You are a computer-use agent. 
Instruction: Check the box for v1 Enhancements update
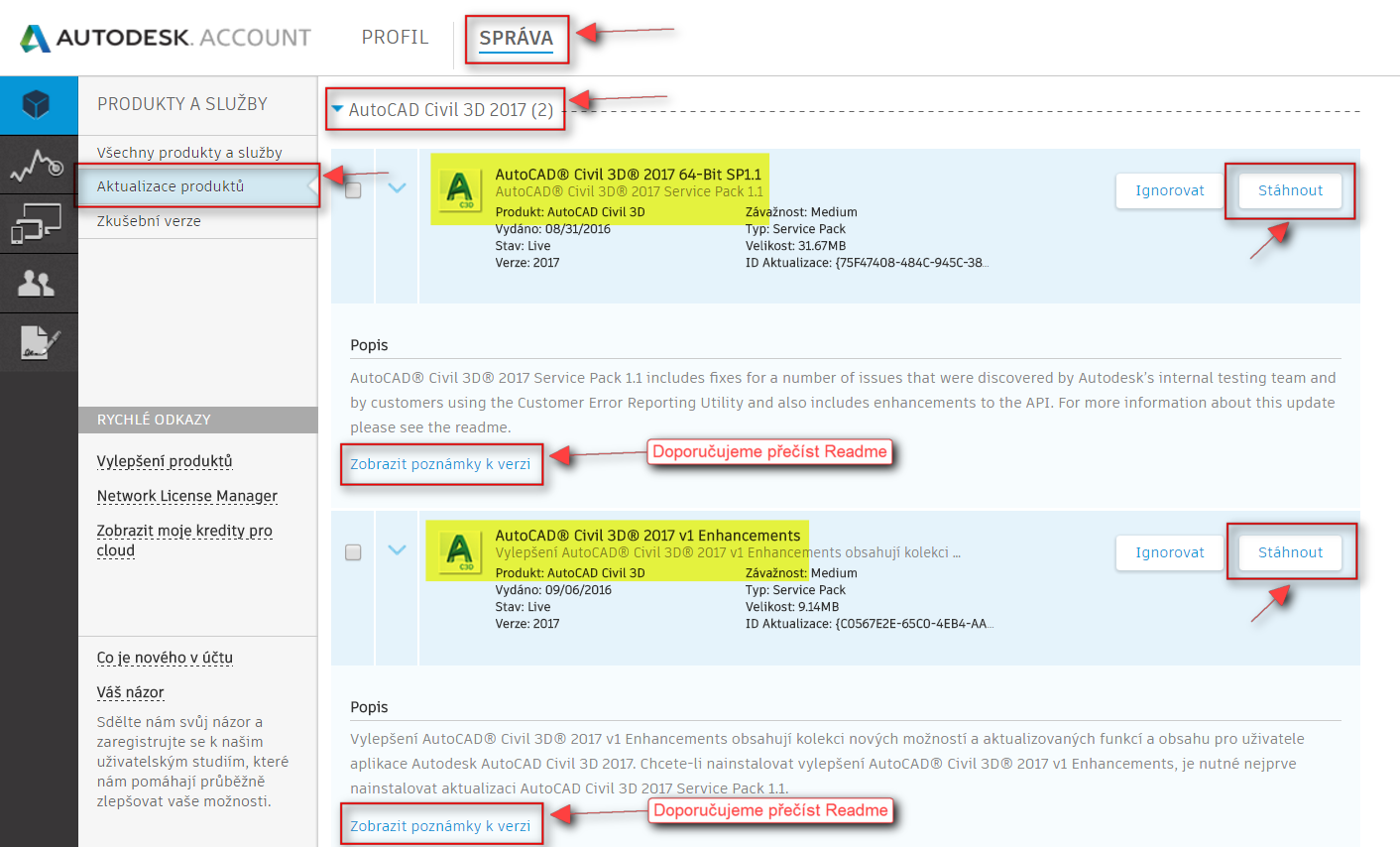353,552
